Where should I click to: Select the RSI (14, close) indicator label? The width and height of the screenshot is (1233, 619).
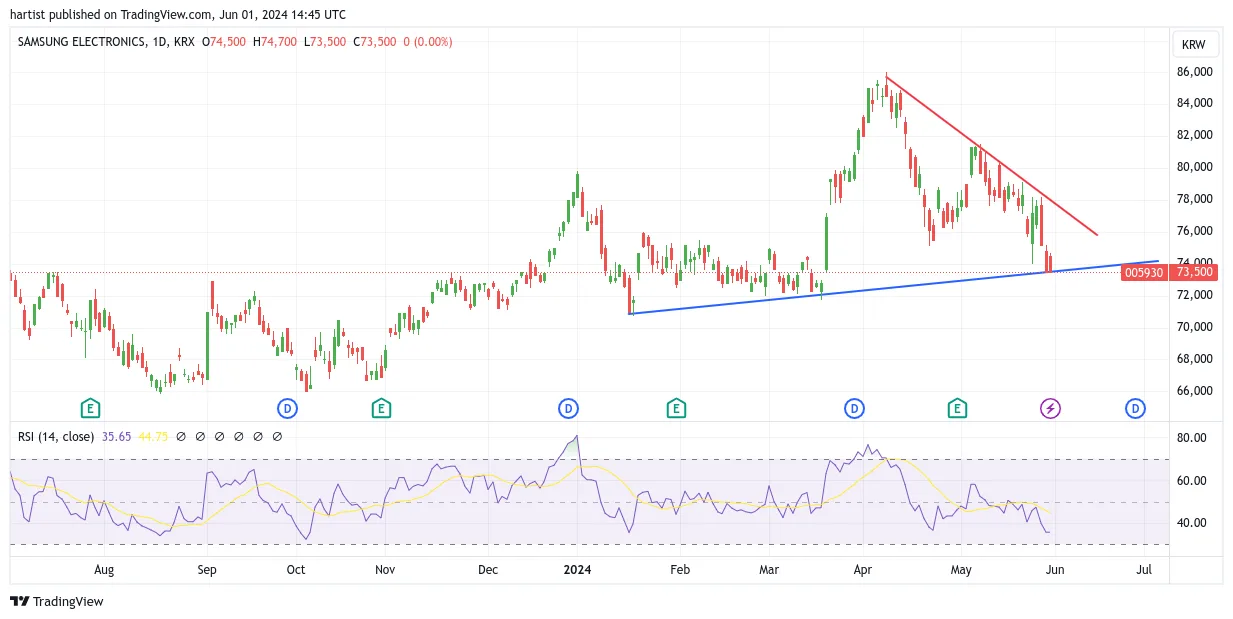pos(56,437)
